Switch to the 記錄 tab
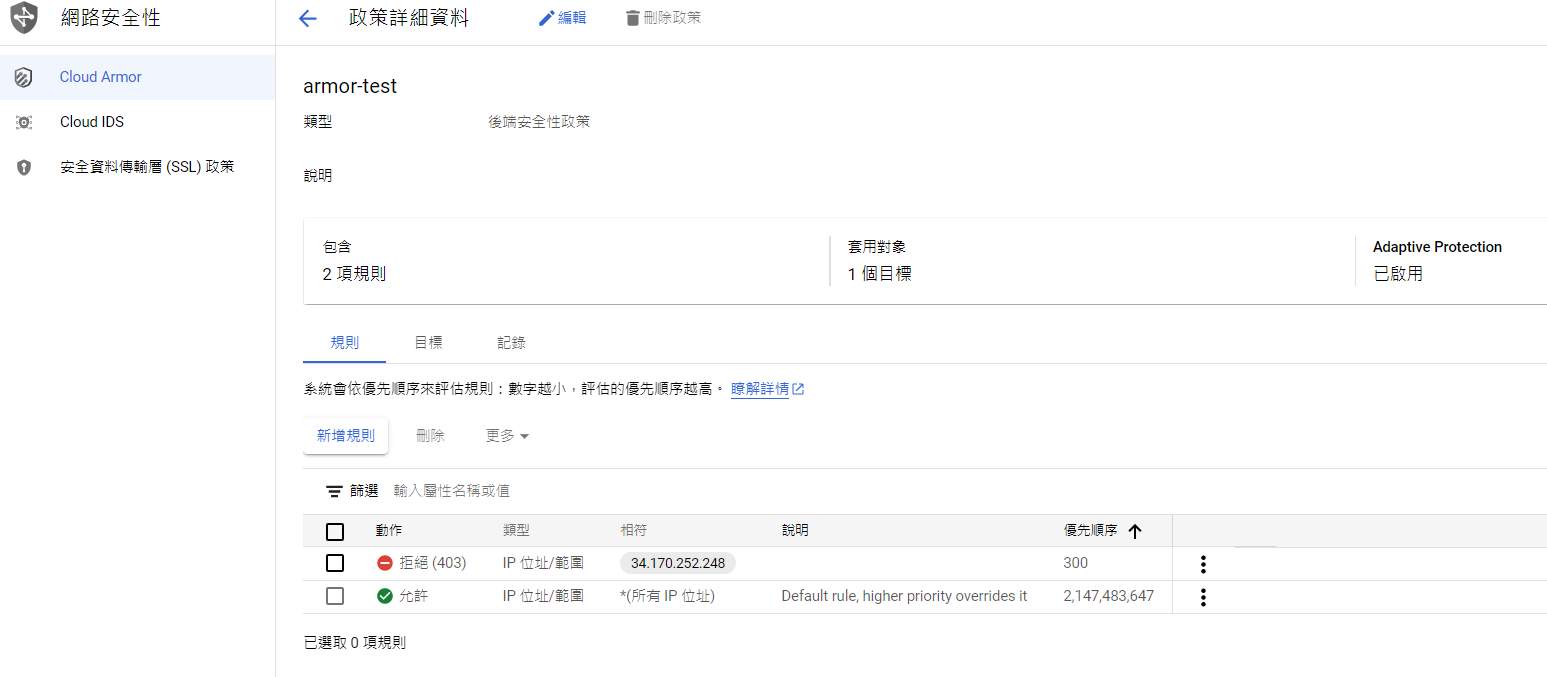This screenshot has width=1547, height=677. click(x=511, y=342)
